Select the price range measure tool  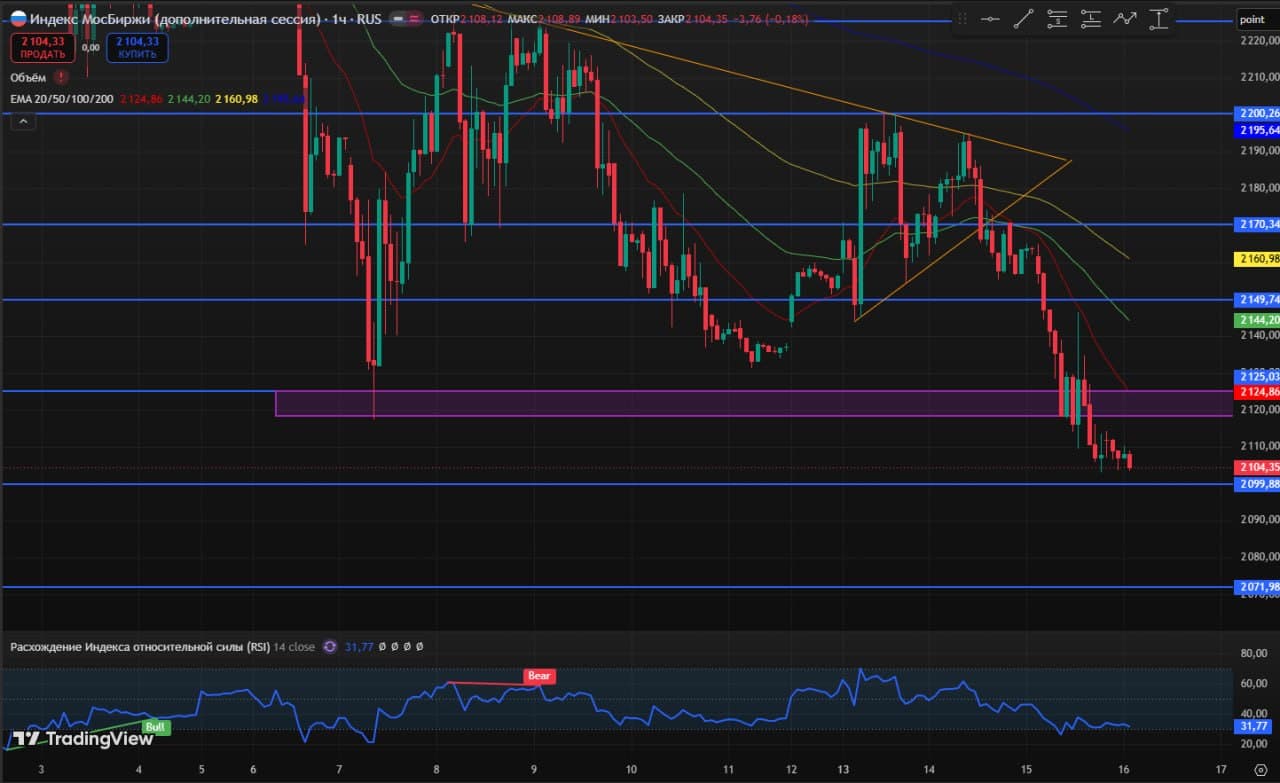[x=1159, y=19]
